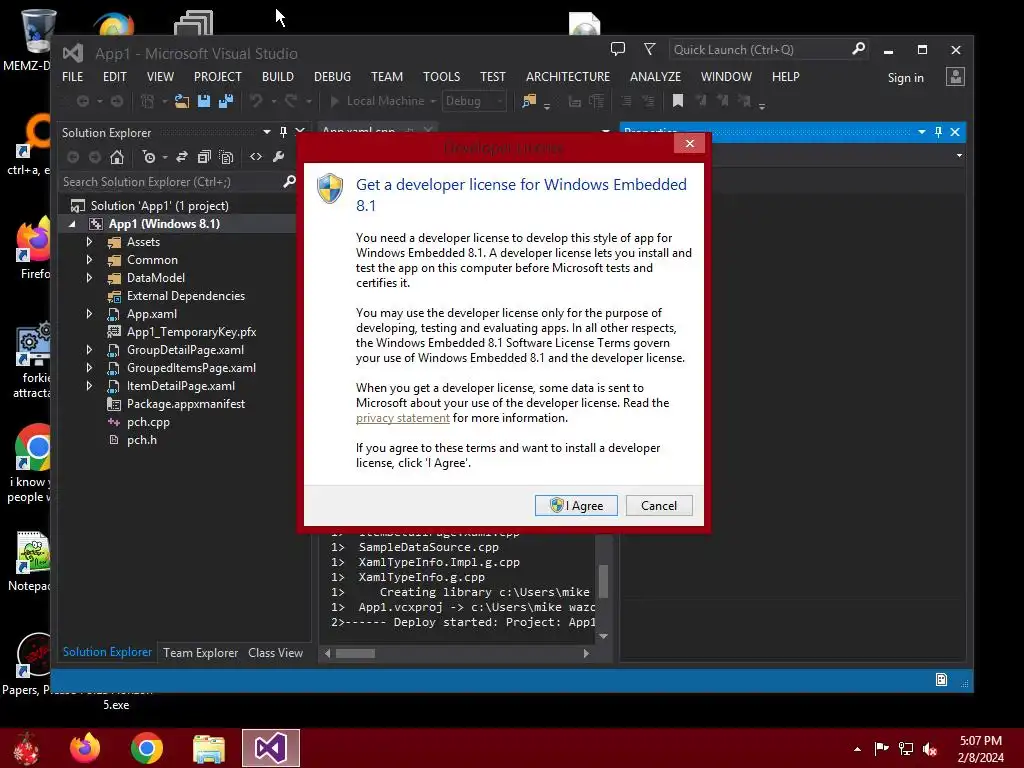Click the I Agree button
This screenshot has height=768, width=1024.
[576, 505]
